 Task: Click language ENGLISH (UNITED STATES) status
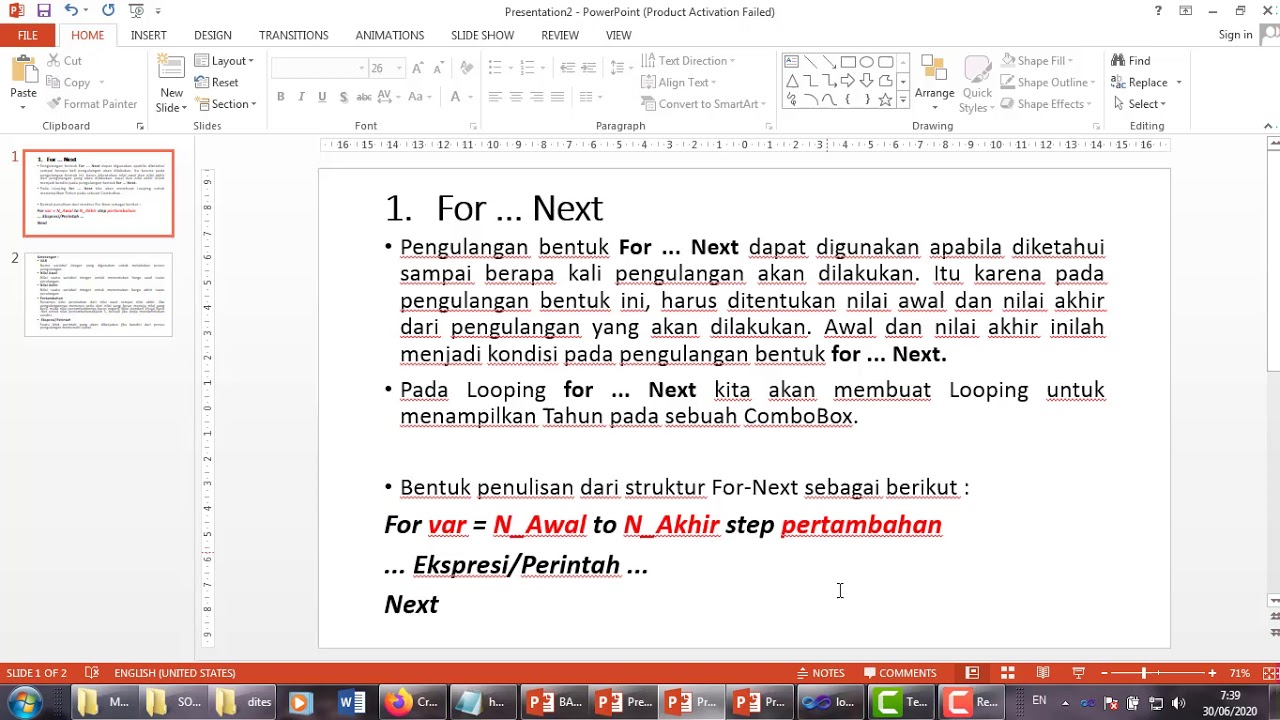175,673
